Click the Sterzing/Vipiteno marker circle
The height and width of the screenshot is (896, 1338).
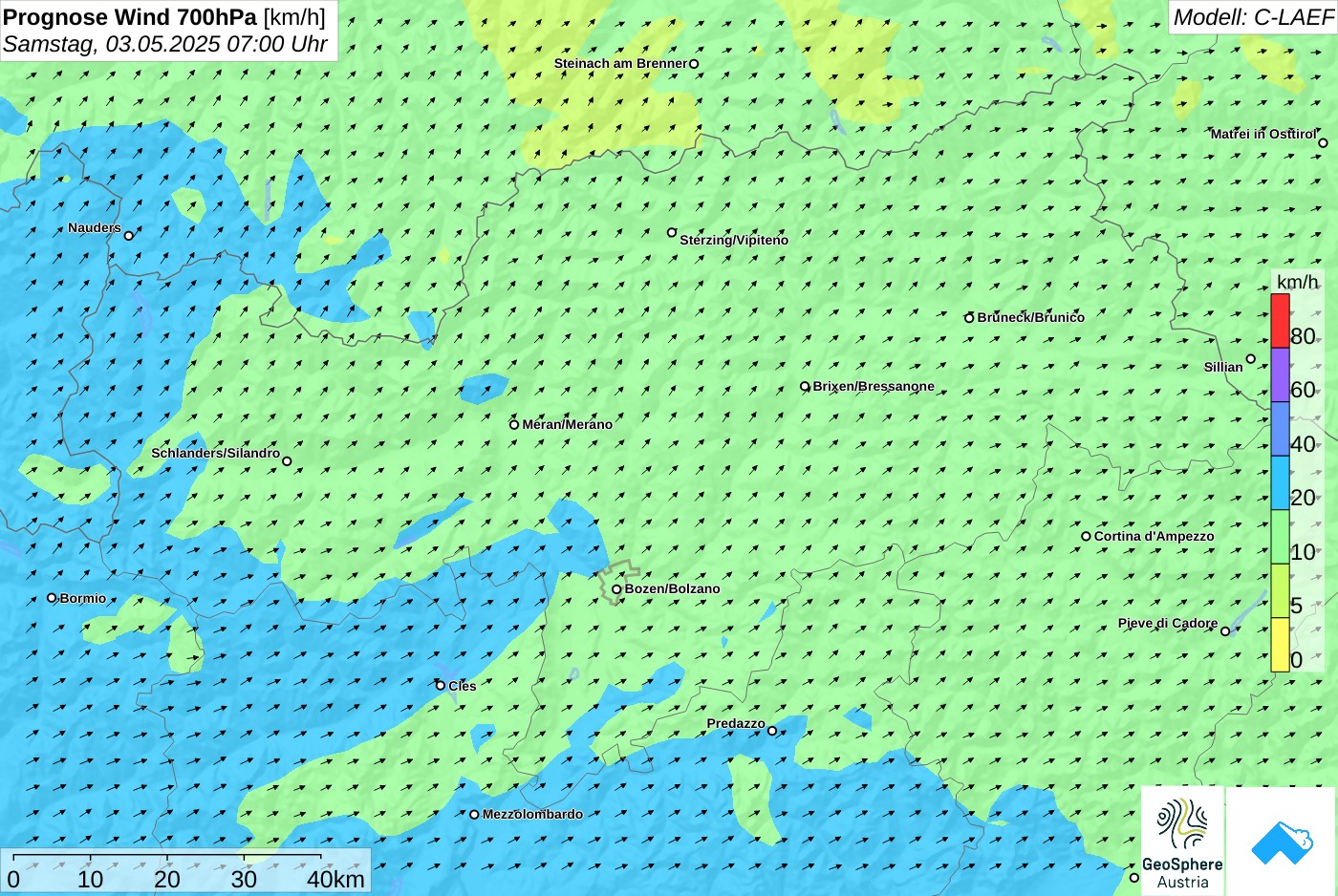(672, 232)
